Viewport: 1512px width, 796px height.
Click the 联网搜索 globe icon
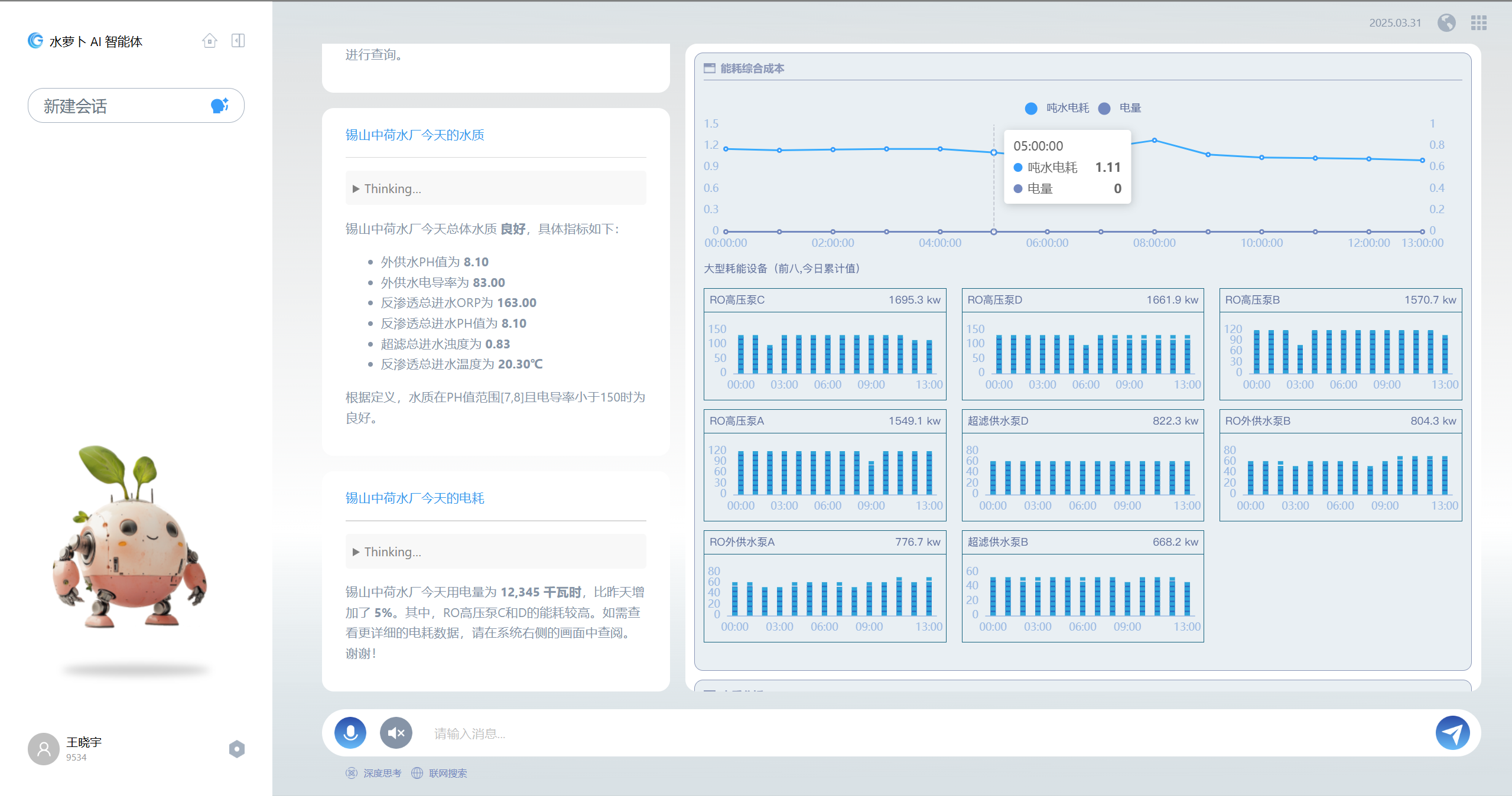pyautogui.click(x=417, y=773)
